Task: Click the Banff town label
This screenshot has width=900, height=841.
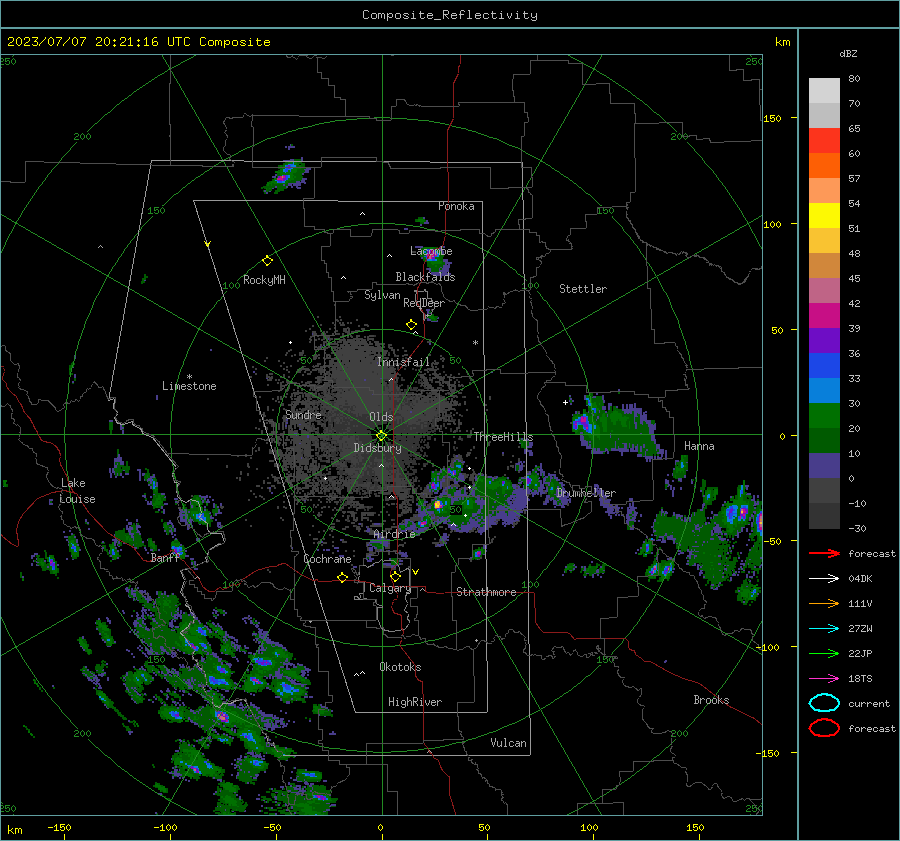Action: pyautogui.click(x=165, y=558)
